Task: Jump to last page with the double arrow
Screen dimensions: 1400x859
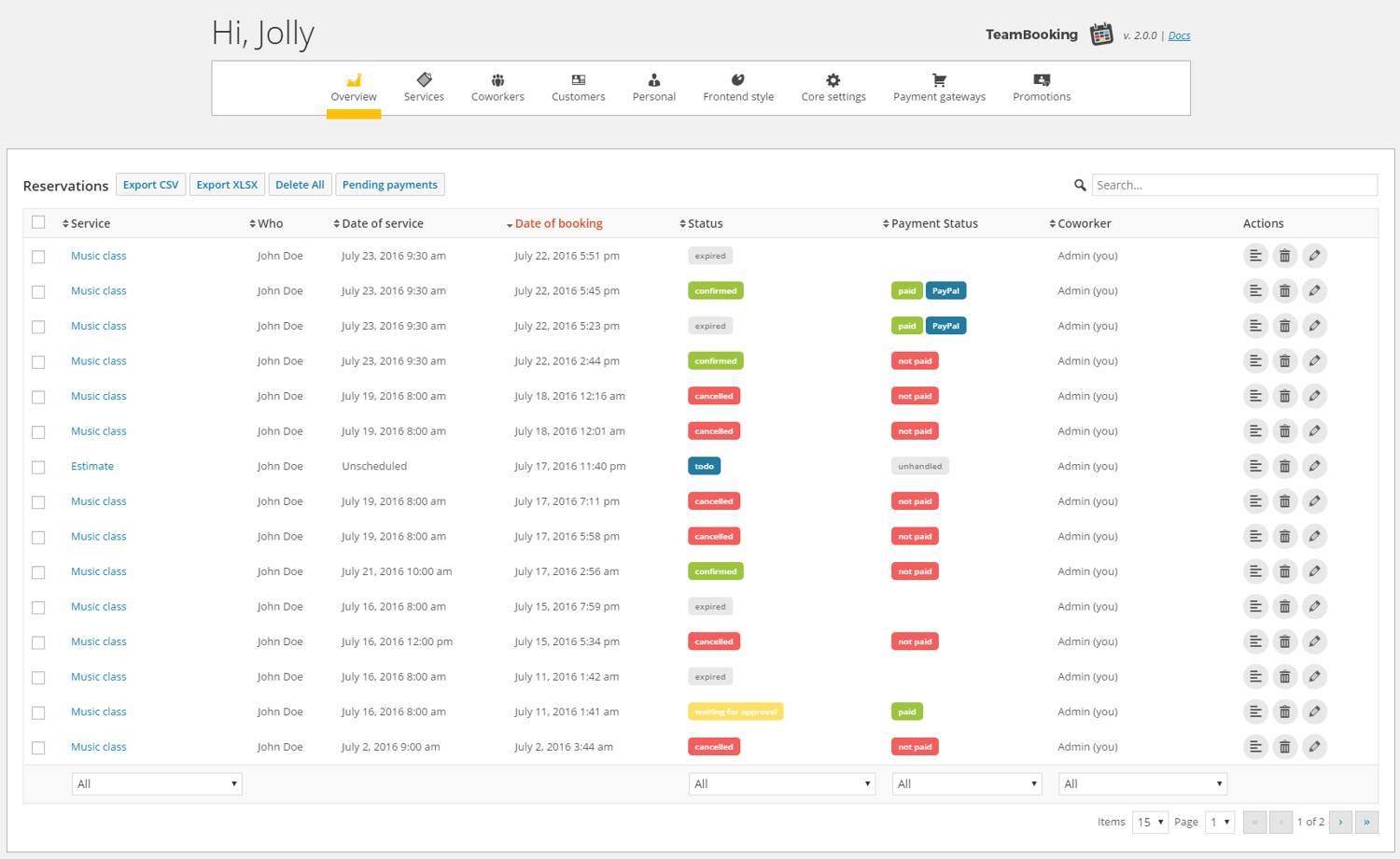Action: 1366,822
